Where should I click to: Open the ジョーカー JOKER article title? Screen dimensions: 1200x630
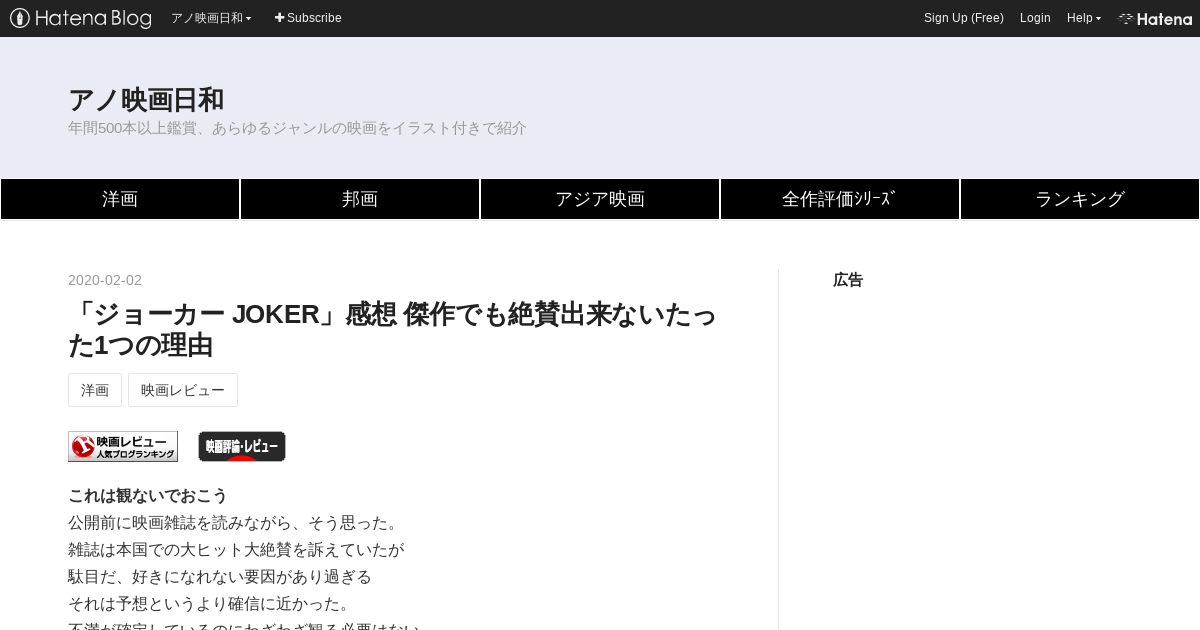[392, 329]
